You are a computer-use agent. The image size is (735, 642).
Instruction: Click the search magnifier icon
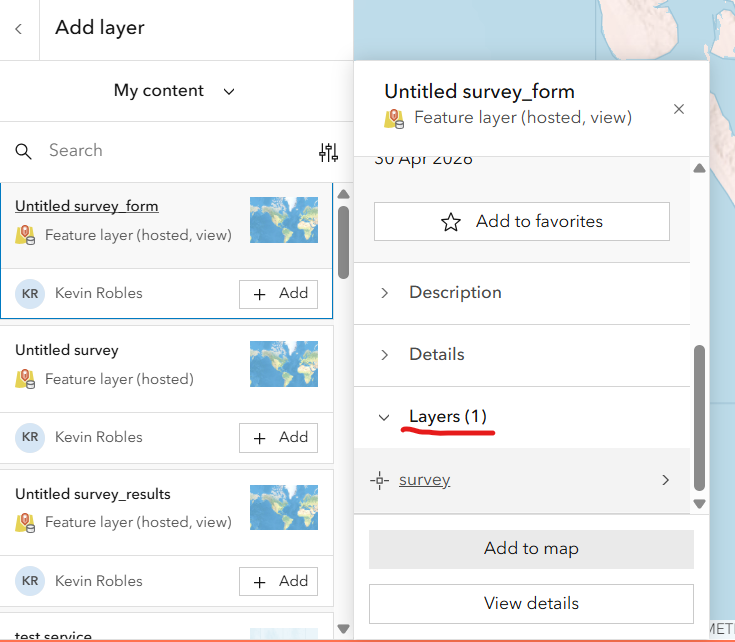tap(23, 151)
